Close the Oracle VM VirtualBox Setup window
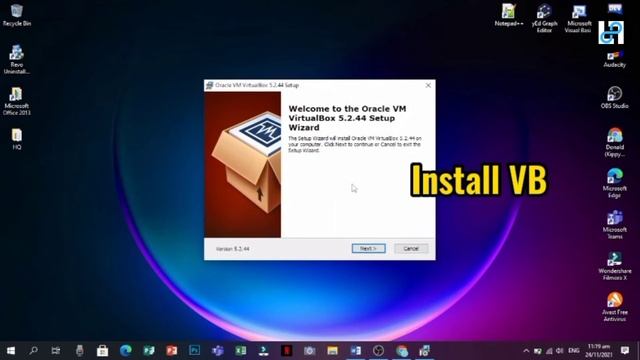Screen dimensions: 640x360 (428, 85)
